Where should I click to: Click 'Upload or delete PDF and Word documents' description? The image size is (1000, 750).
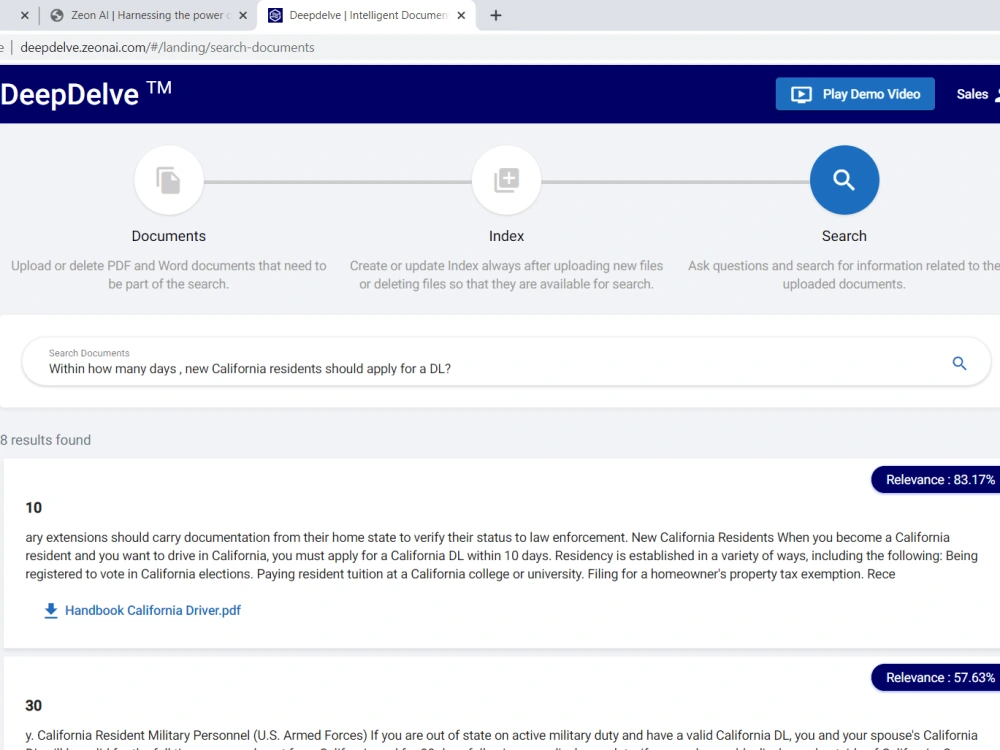168,275
